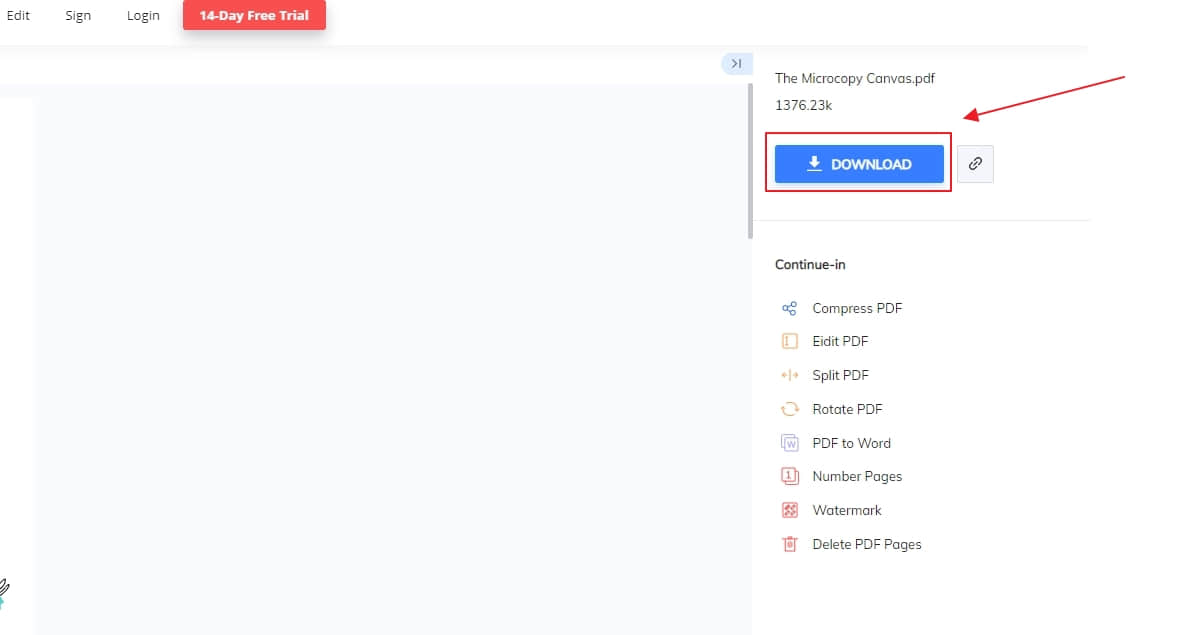Viewport: 1200px width, 635px height.
Task: Open the Edit menu
Action: tap(18, 15)
